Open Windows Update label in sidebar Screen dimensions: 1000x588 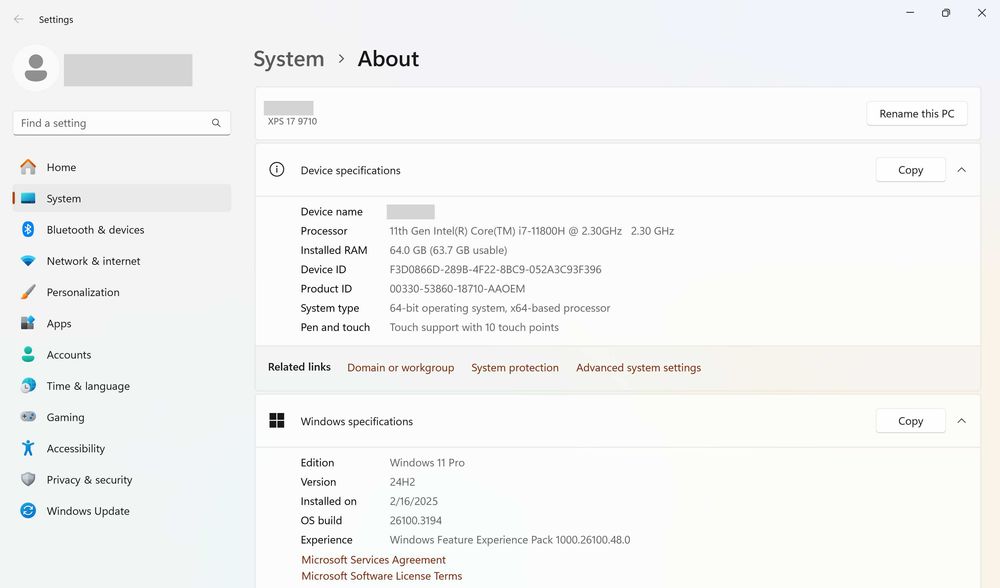[x=88, y=511]
